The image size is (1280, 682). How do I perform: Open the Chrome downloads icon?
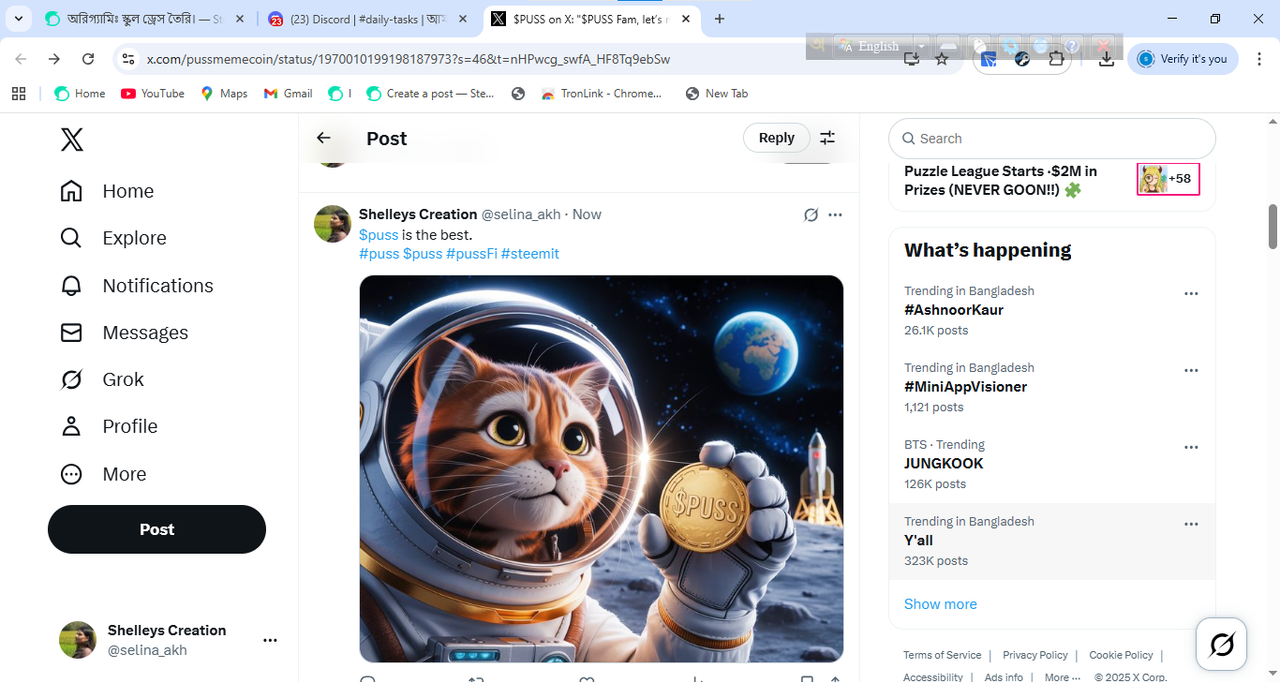pos(1106,59)
